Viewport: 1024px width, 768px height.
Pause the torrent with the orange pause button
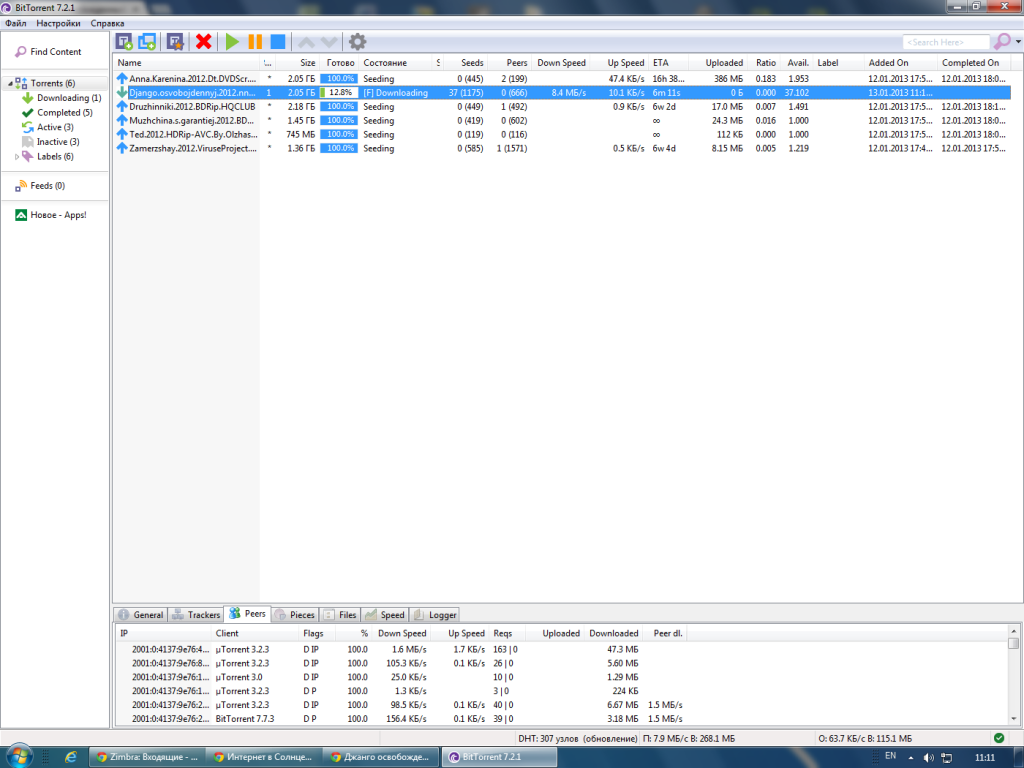pyautogui.click(x=255, y=42)
